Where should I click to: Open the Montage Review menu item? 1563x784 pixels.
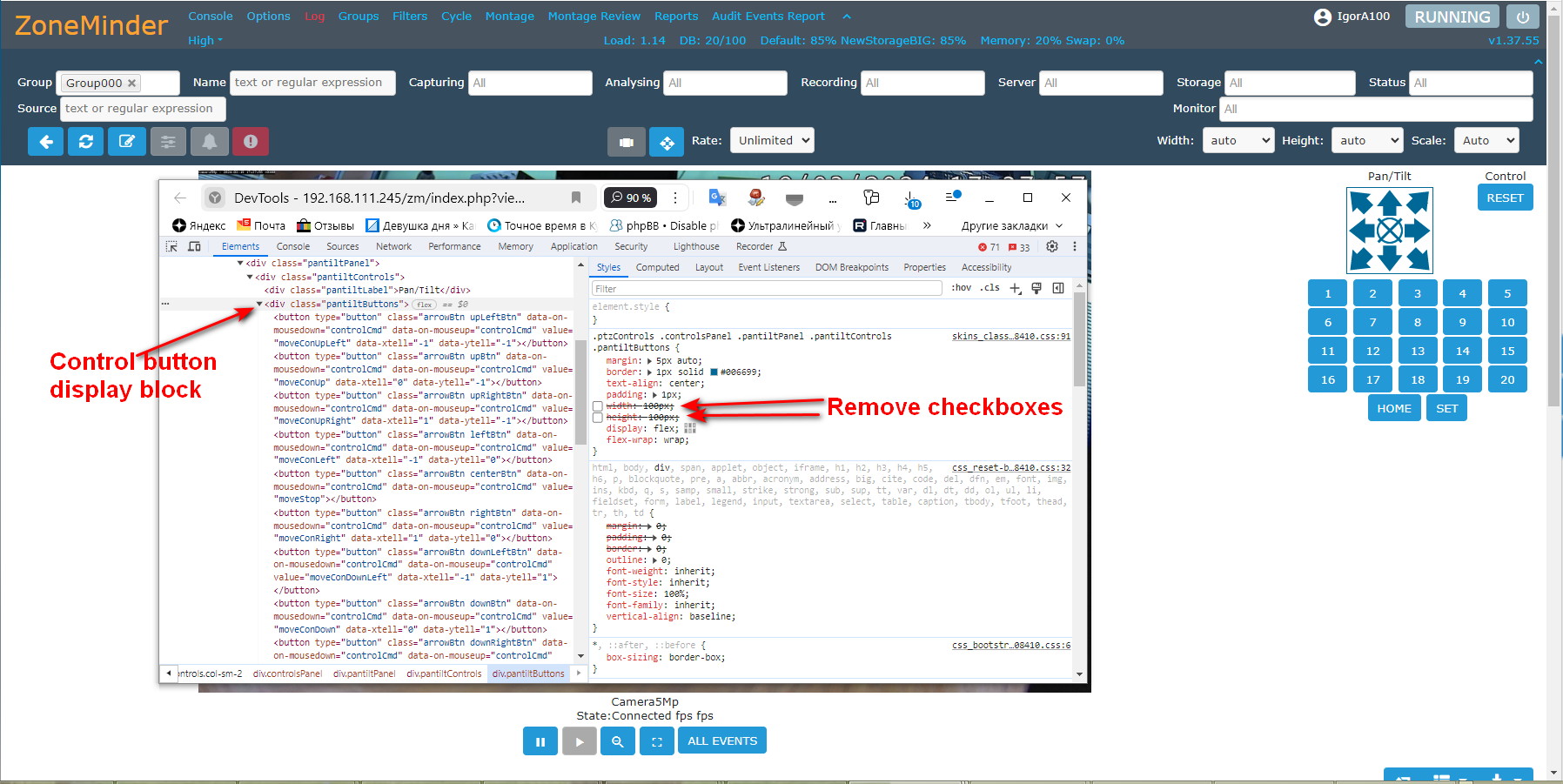pos(594,16)
